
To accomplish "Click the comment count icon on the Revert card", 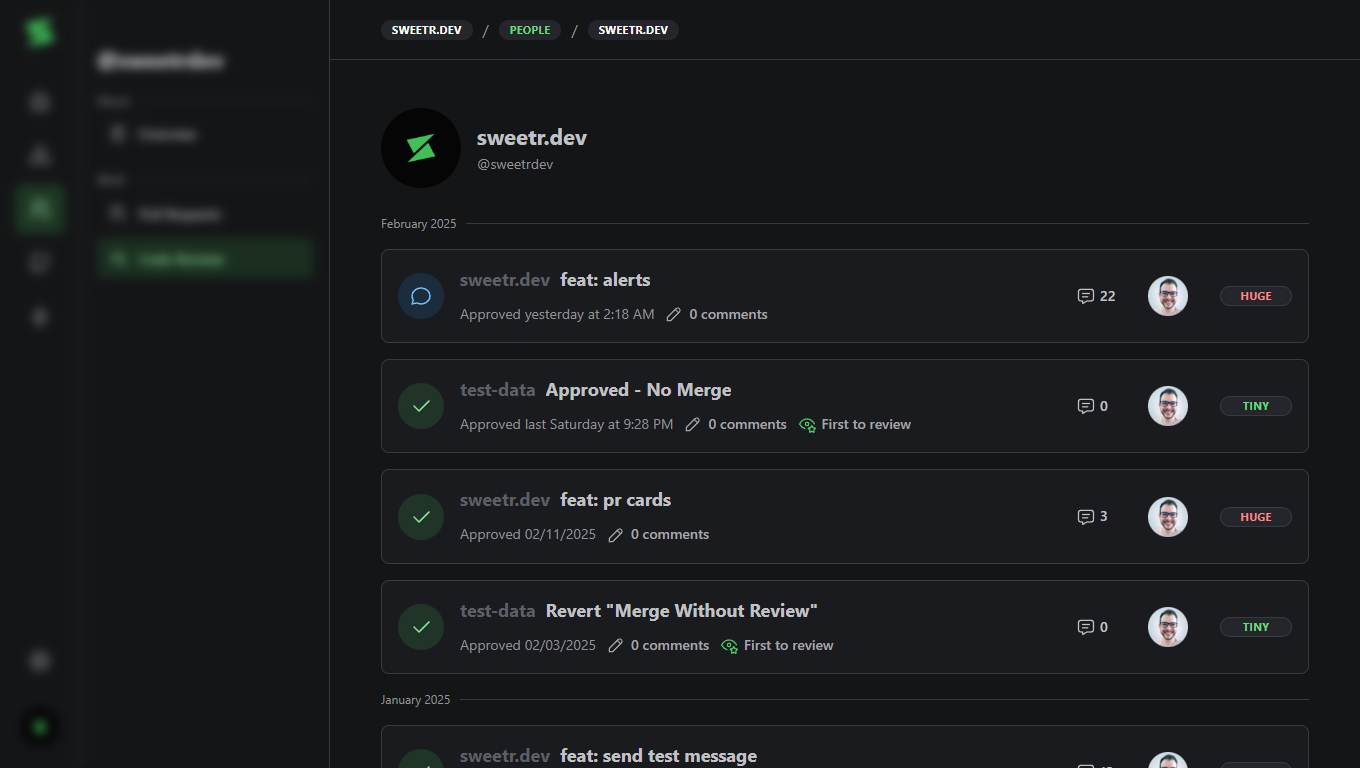I will pyautogui.click(x=1086, y=627).
